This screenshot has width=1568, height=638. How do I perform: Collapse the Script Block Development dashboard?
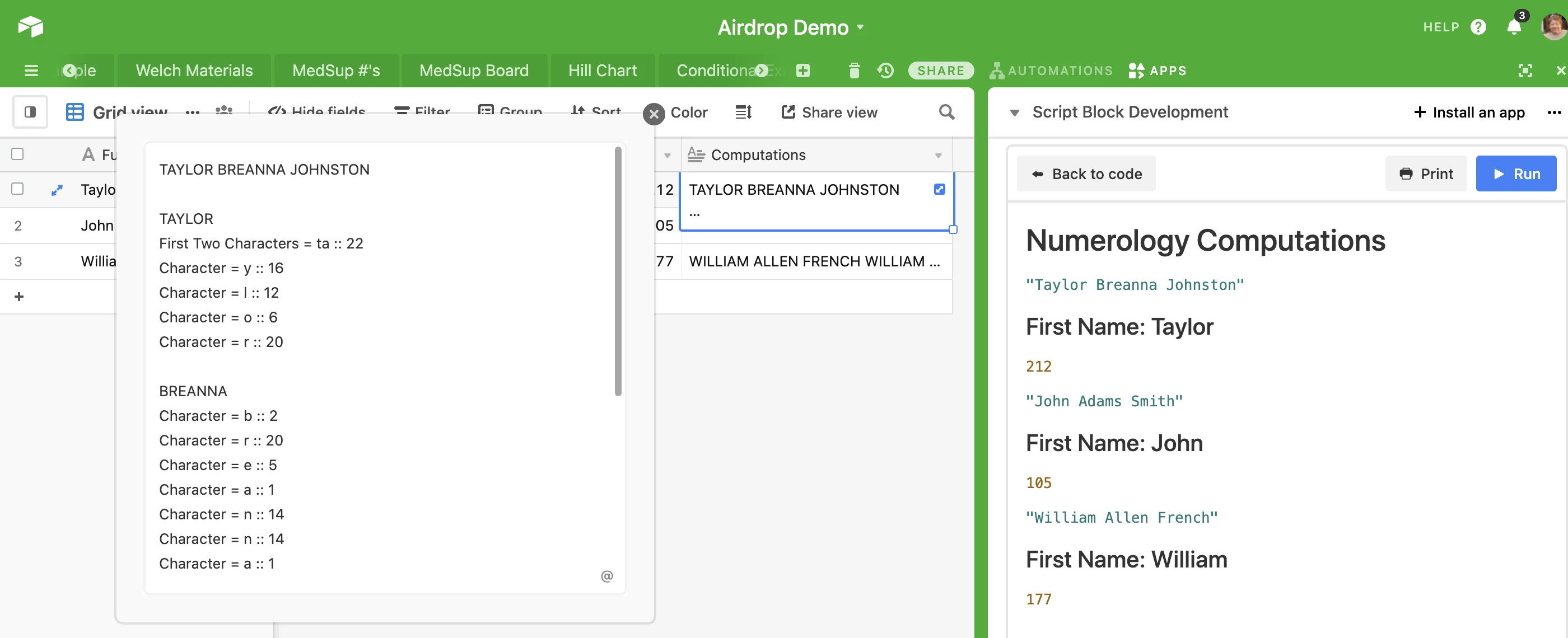coord(1014,112)
